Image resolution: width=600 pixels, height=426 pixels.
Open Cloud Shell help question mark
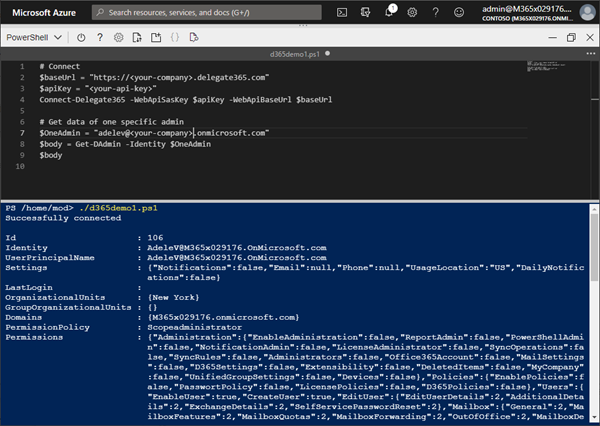click(x=100, y=37)
